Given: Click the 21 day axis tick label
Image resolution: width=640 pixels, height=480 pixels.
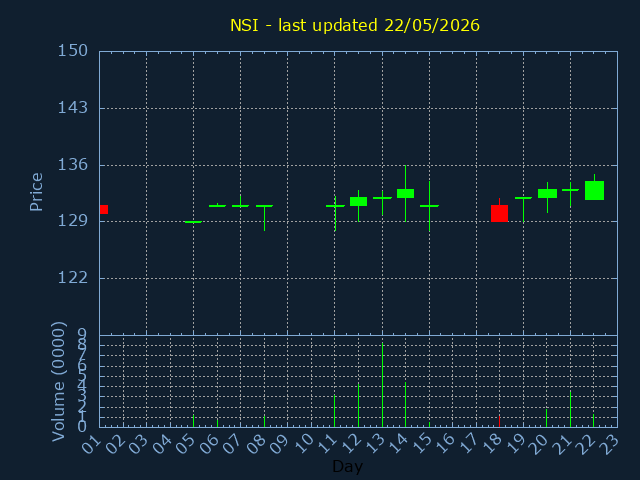Looking at the screenshot, I should click(x=563, y=443).
